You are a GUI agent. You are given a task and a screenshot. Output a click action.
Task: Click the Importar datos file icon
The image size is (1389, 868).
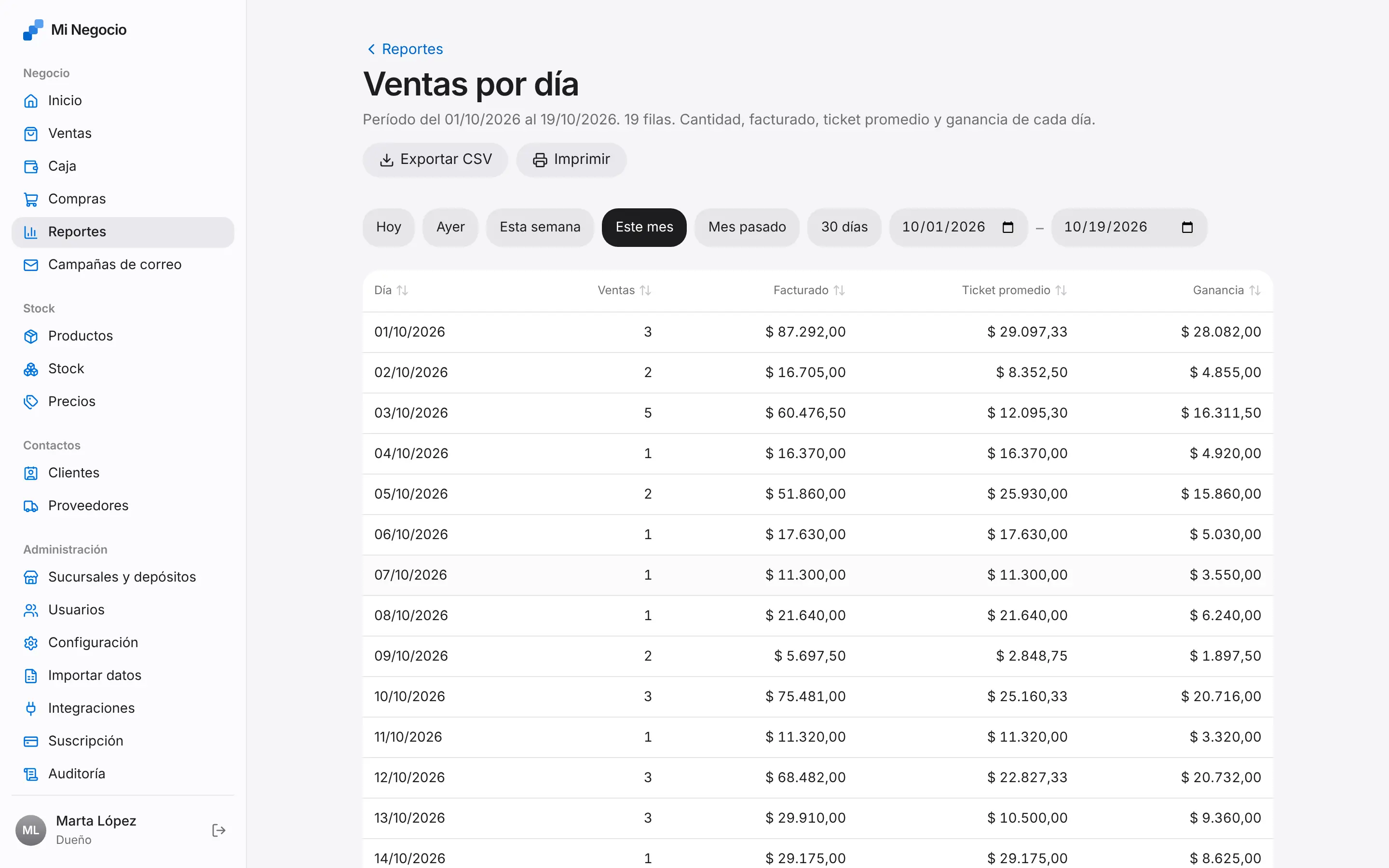click(x=31, y=676)
